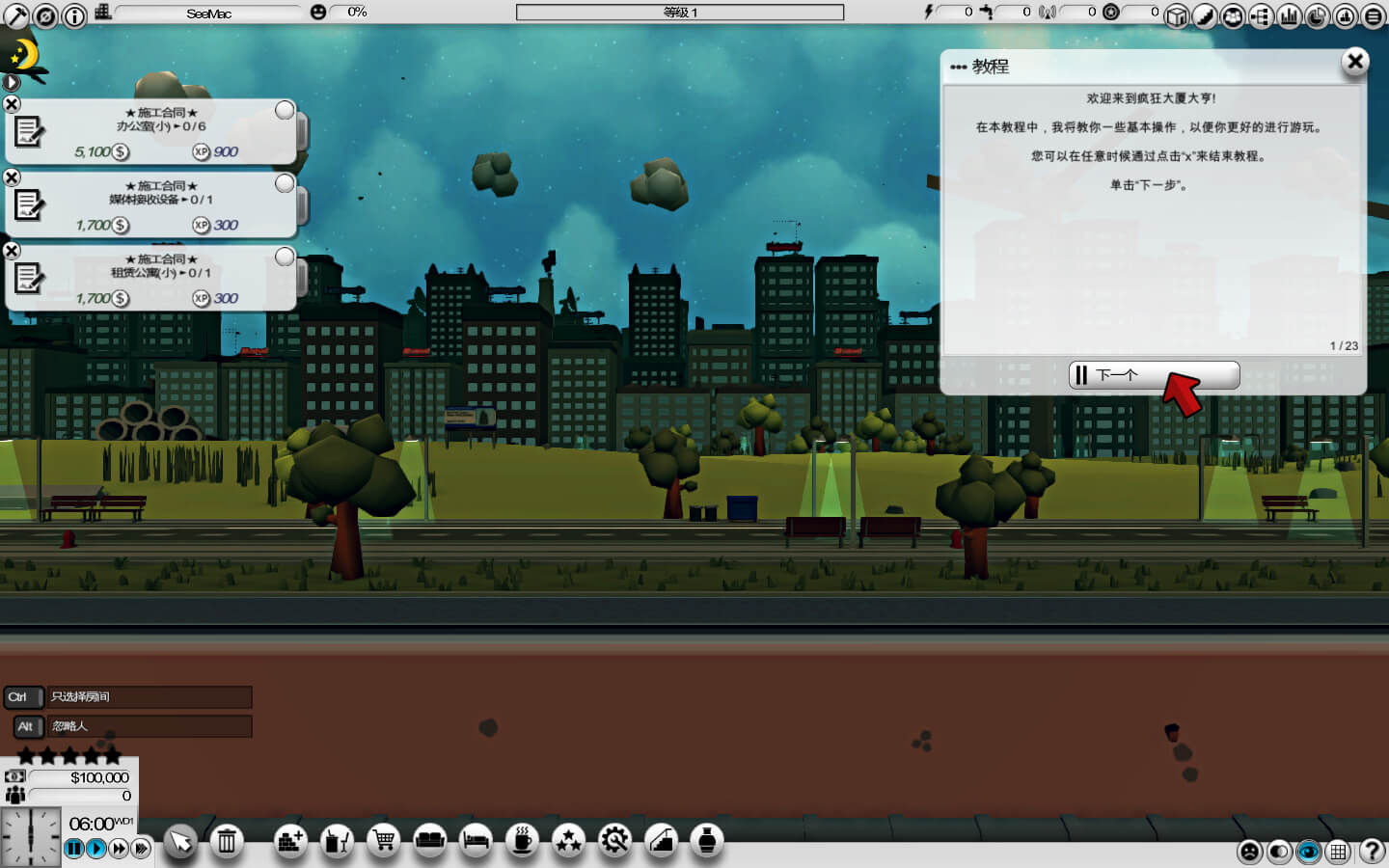Expand side tab of rental apartment contract
The height and width of the screenshot is (868, 1389).
tap(302, 279)
